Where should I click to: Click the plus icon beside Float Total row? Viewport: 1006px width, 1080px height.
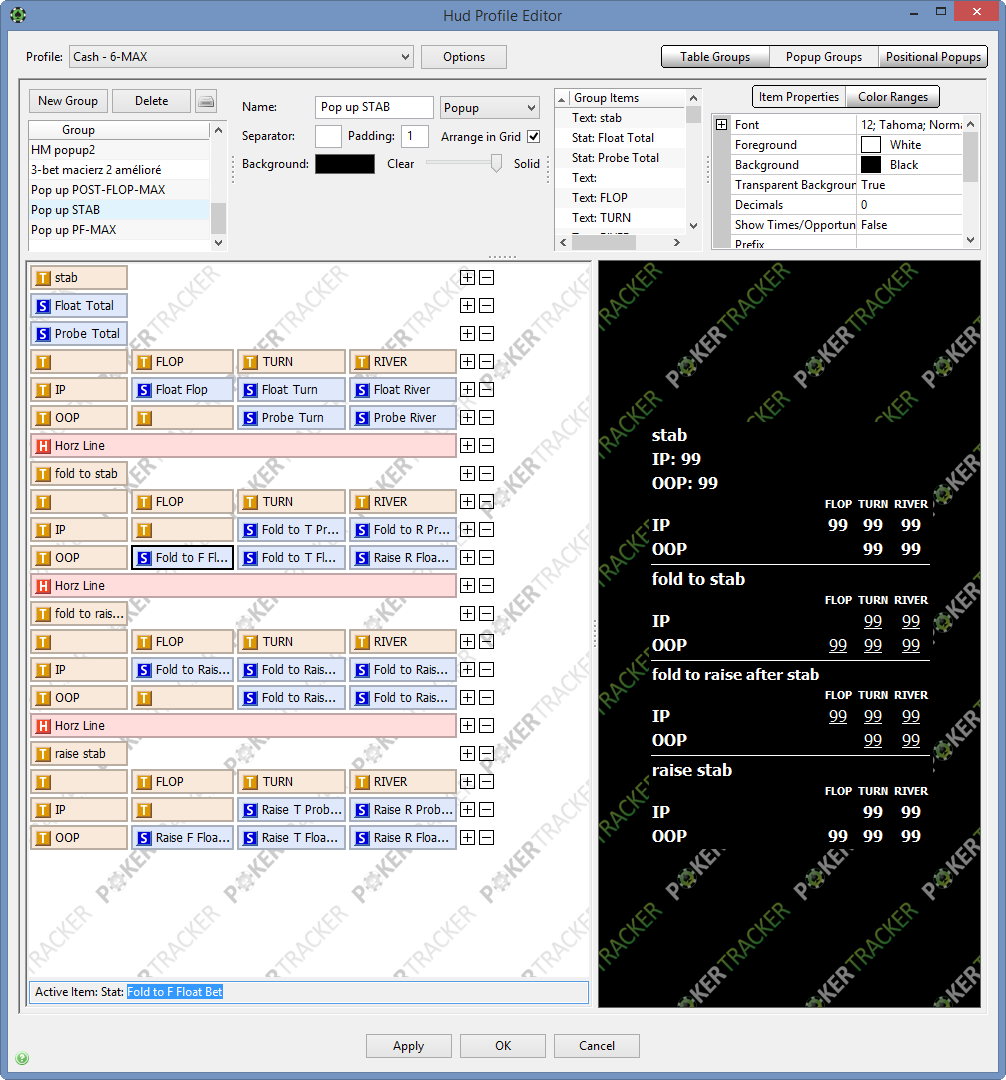pos(468,306)
